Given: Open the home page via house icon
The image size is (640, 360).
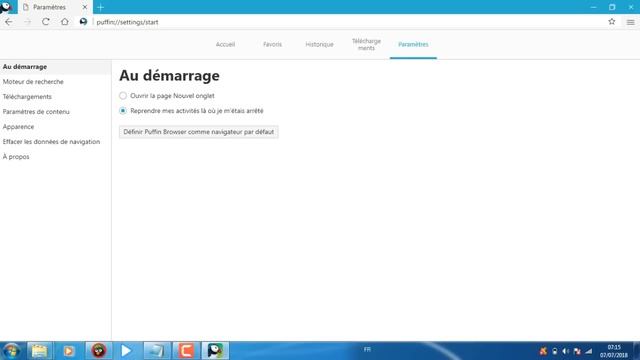Looking at the screenshot, I should pos(64,22).
